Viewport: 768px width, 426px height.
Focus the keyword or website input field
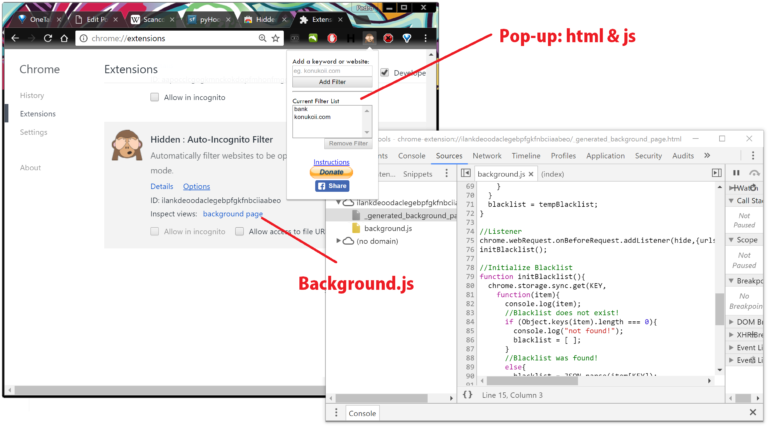[332, 71]
